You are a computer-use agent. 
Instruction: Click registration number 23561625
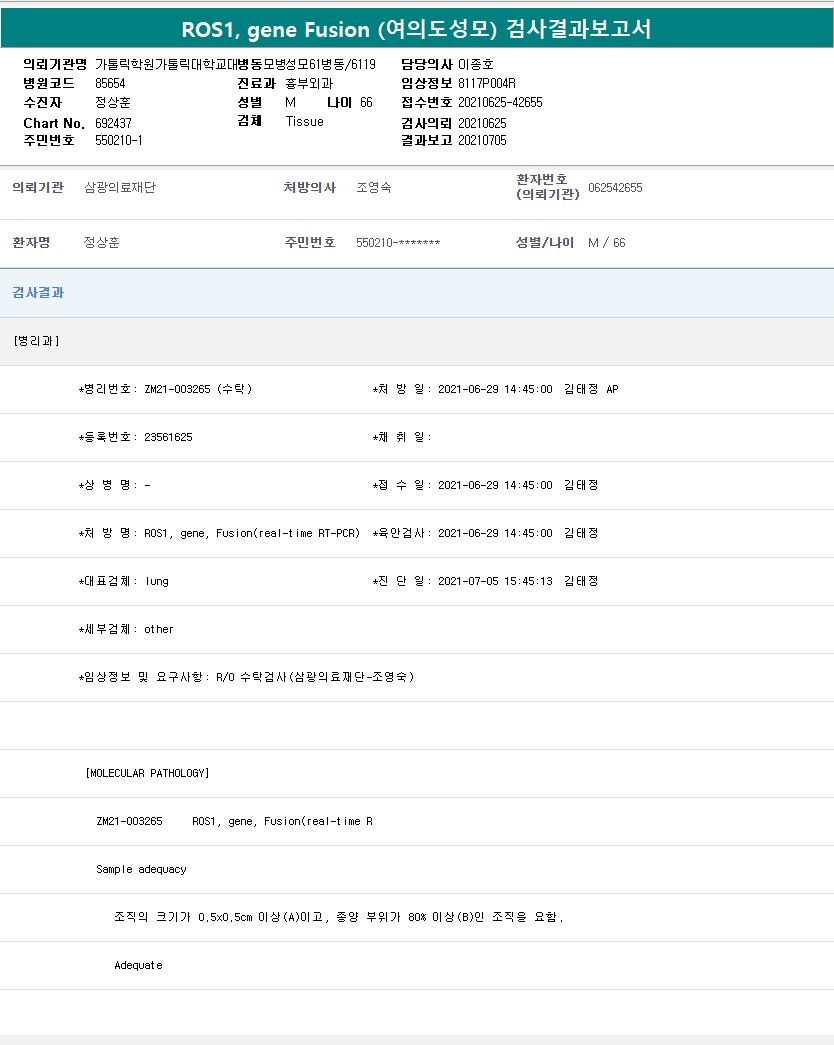click(x=168, y=437)
